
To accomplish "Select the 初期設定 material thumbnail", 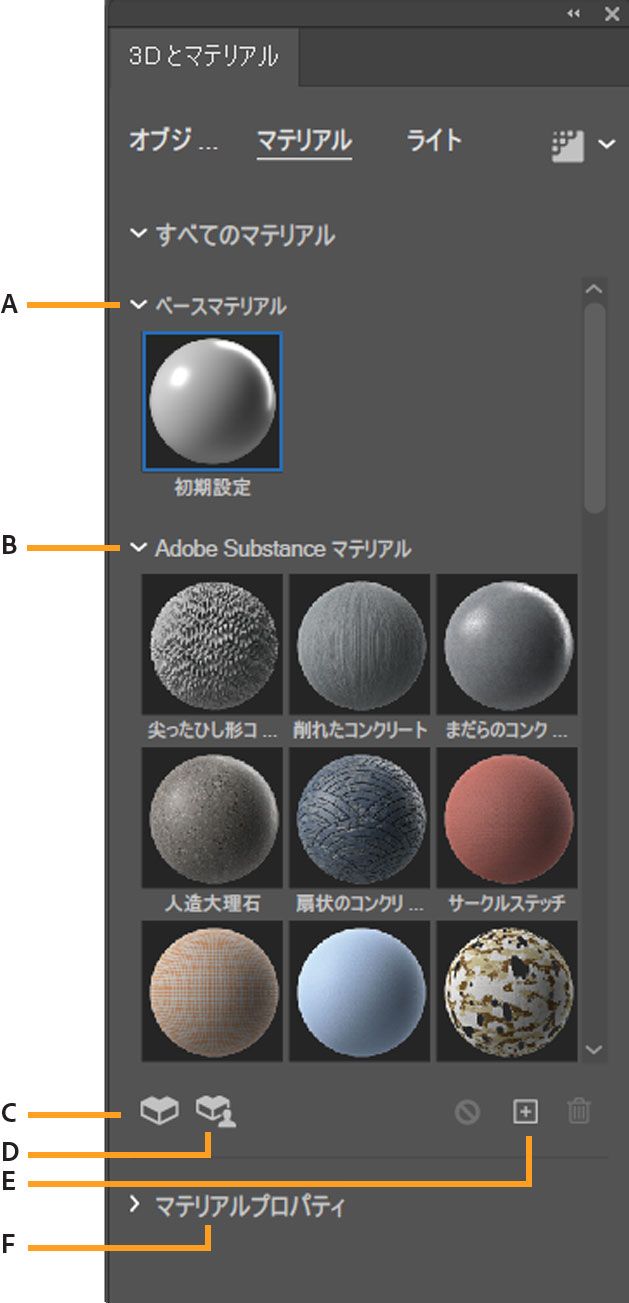I will tap(212, 401).
